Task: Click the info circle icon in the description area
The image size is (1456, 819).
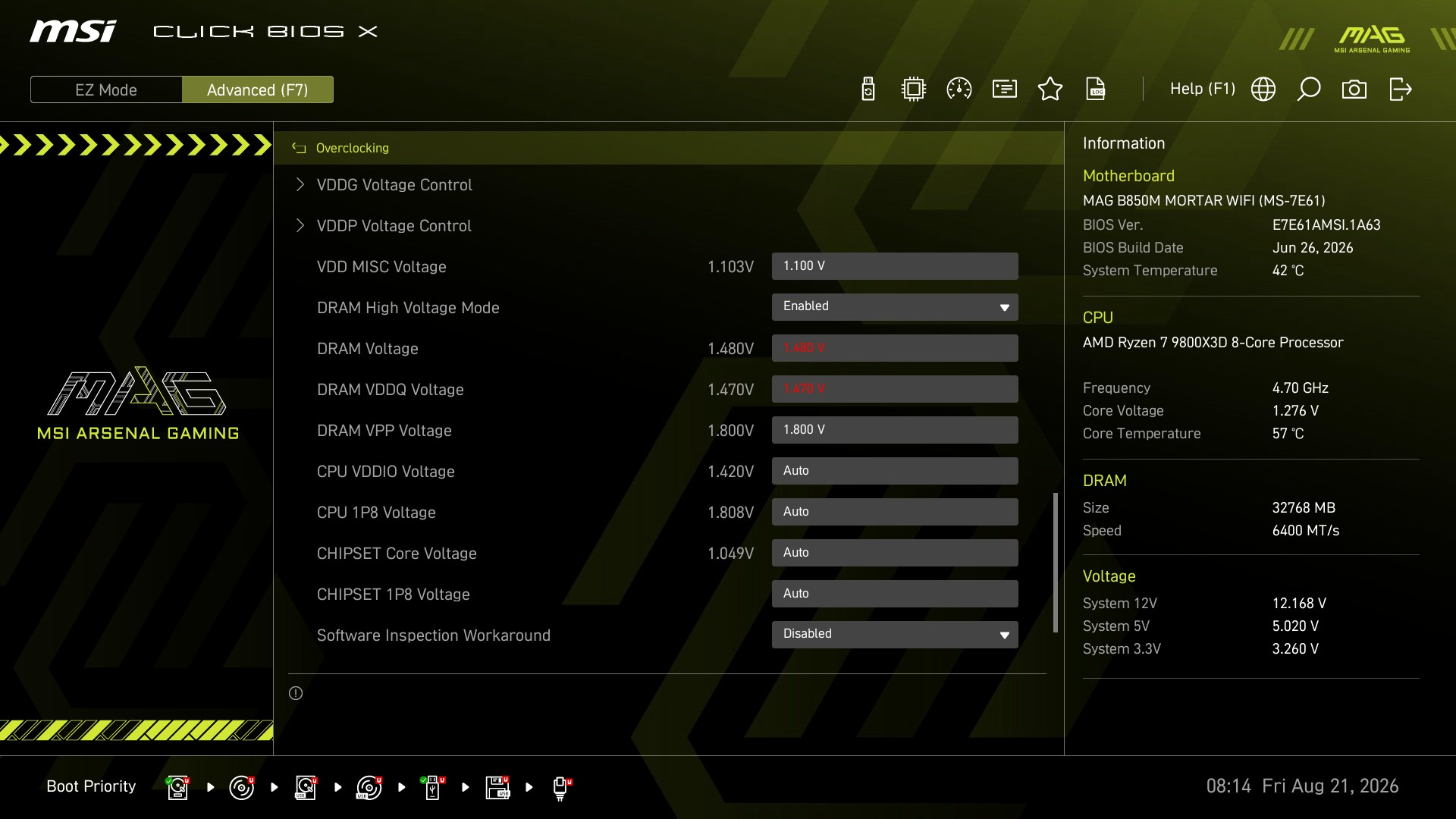Action: (x=296, y=693)
